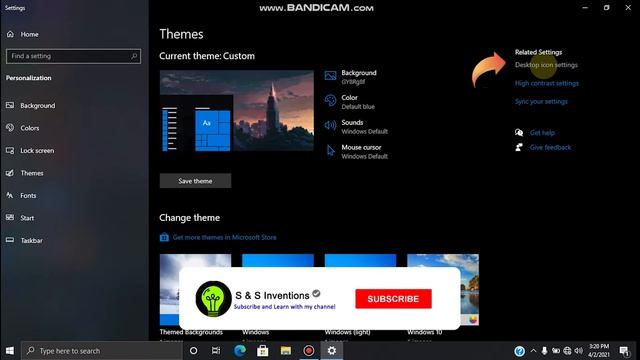This screenshot has width=640, height=360.
Task: Click the Colors sidebar palette icon
Action: (x=10, y=128)
